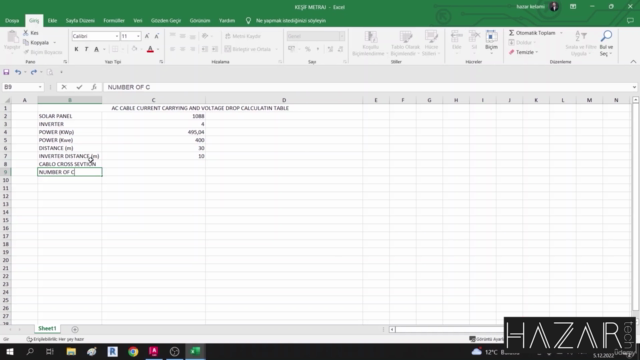The width and height of the screenshot is (640, 360).
Task: Switch to the Görünüm tab
Action: click(x=200, y=20)
